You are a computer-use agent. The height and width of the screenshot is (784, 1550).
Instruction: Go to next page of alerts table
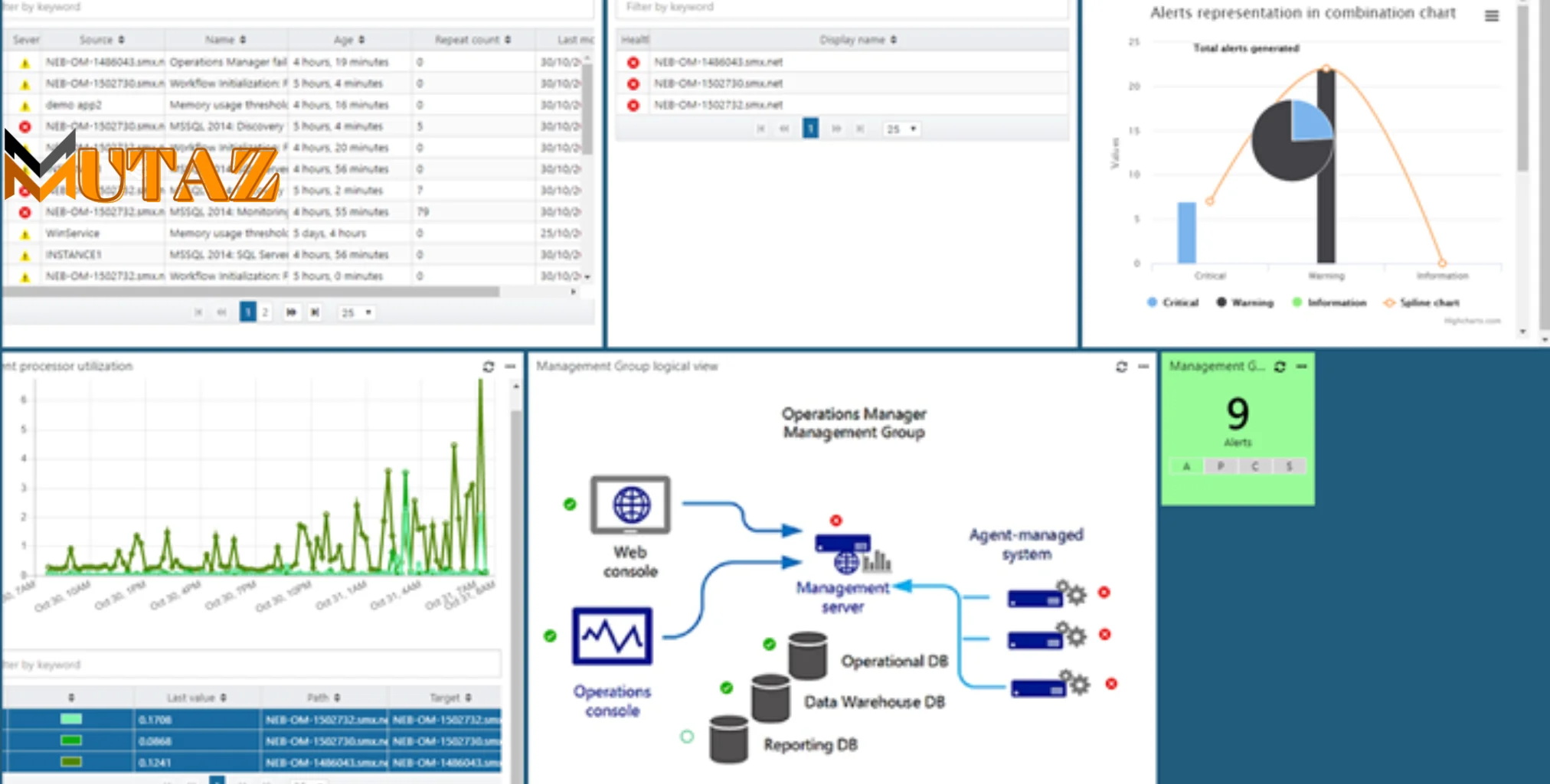291,312
